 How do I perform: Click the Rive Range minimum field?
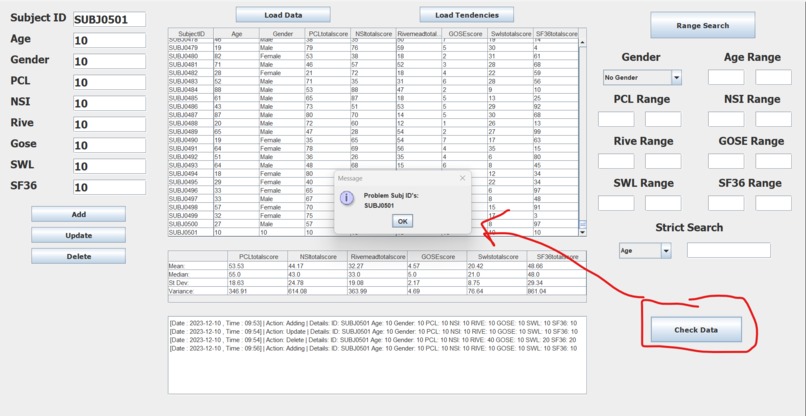pos(616,161)
